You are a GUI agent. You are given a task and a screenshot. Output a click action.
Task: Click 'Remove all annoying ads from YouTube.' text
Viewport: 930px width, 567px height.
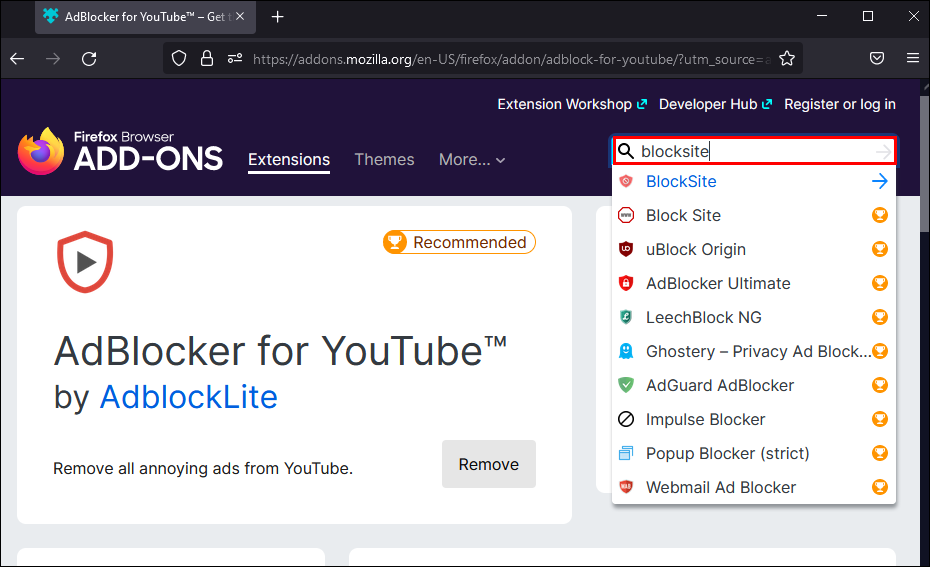click(x=203, y=469)
